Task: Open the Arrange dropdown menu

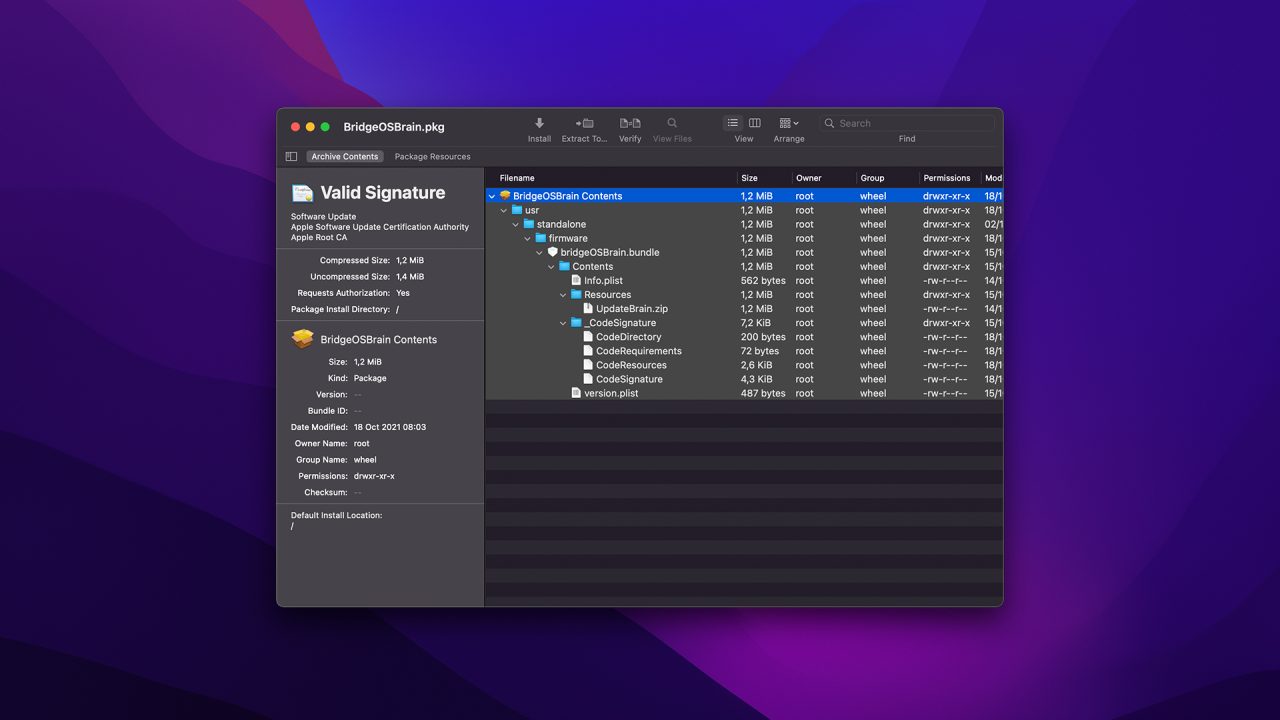Action: point(789,123)
